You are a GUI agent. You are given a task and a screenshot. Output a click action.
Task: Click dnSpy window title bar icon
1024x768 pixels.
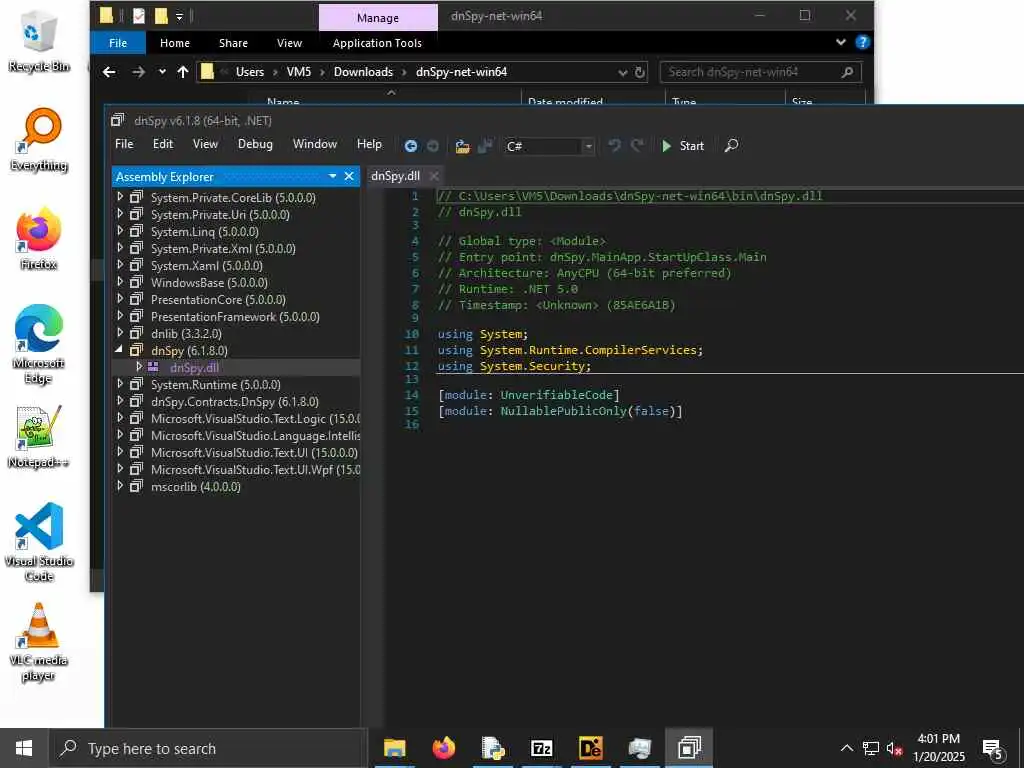(118, 120)
